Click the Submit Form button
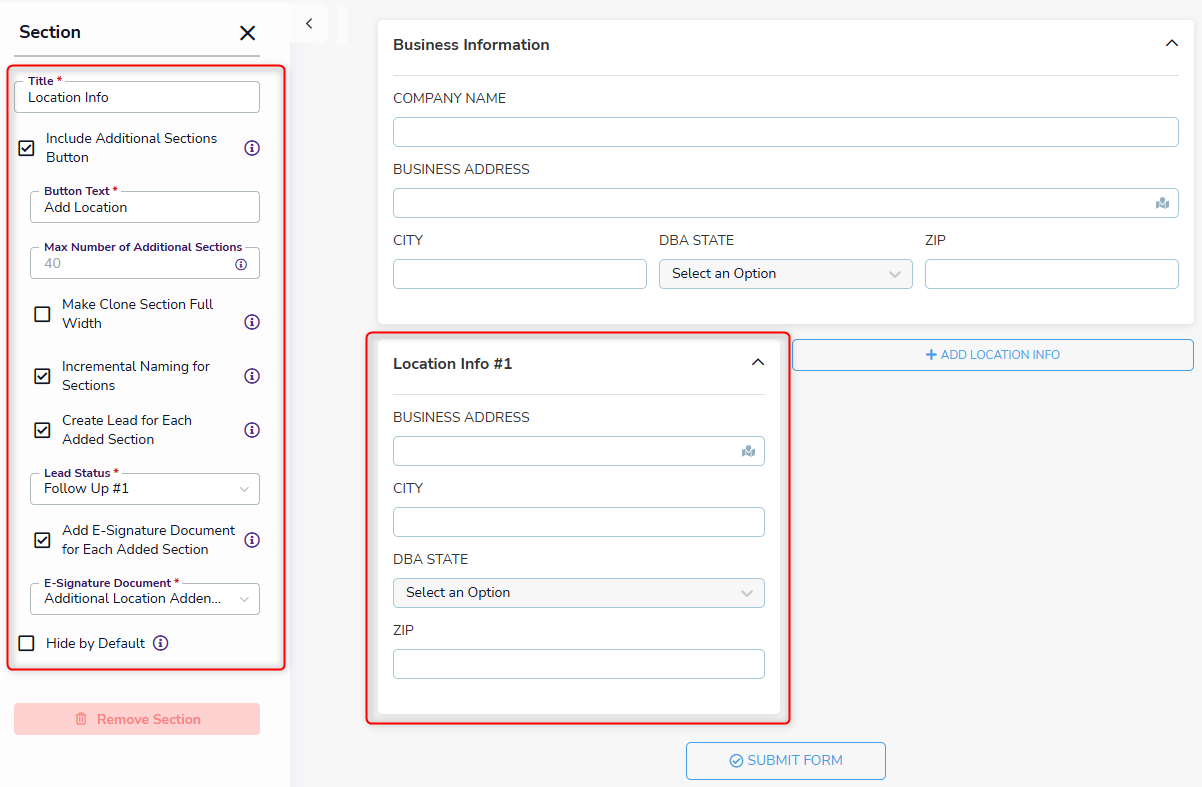The width and height of the screenshot is (1202, 787). (785, 761)
